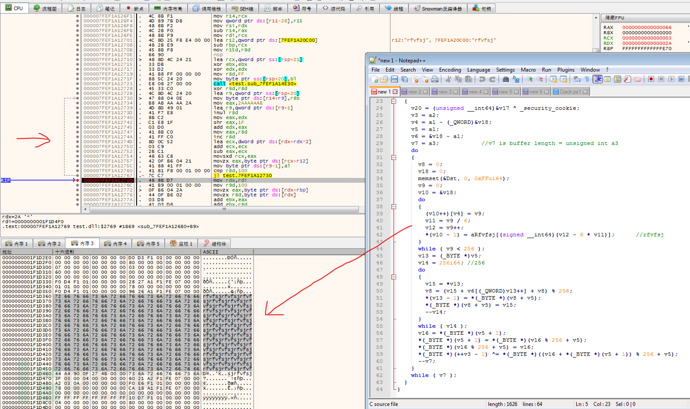Image resolution: width=690 pixels, height=409 pixels.
Task: Toggle the hide FPU button in registers panel
Action: tap(627, 18)
